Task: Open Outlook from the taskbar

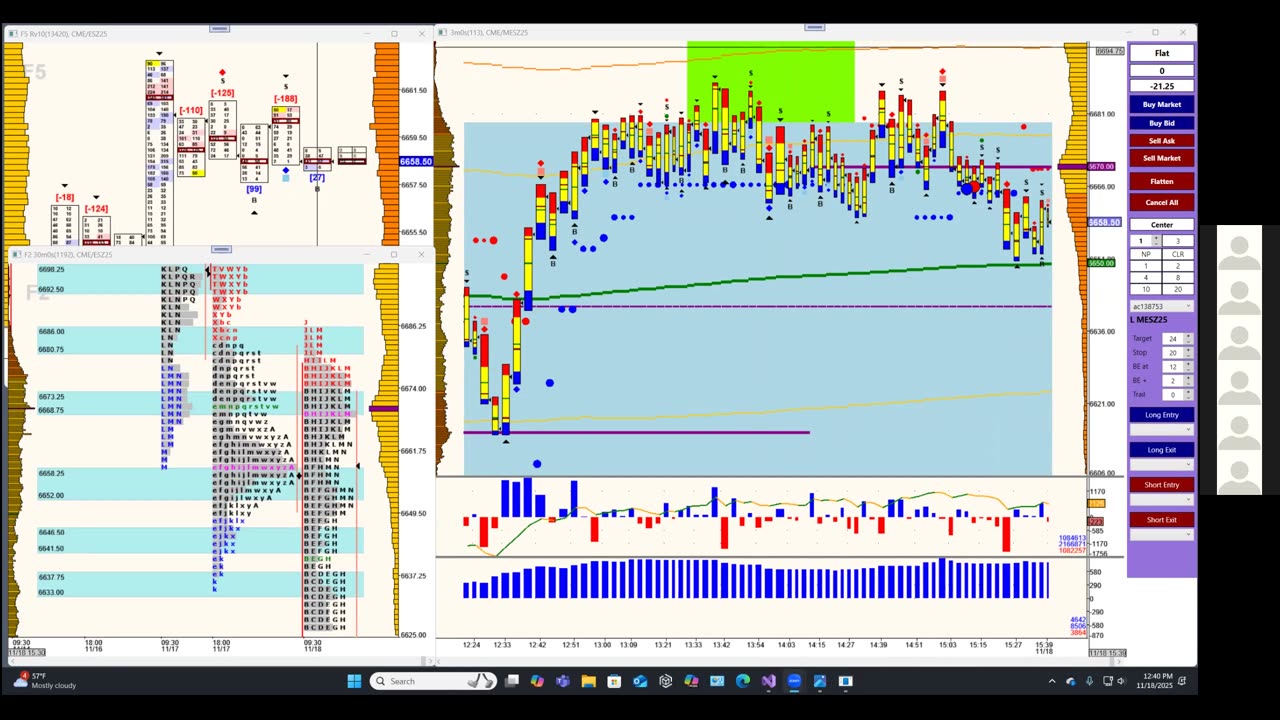Action: pyautogui.click(x=640, y=681)
